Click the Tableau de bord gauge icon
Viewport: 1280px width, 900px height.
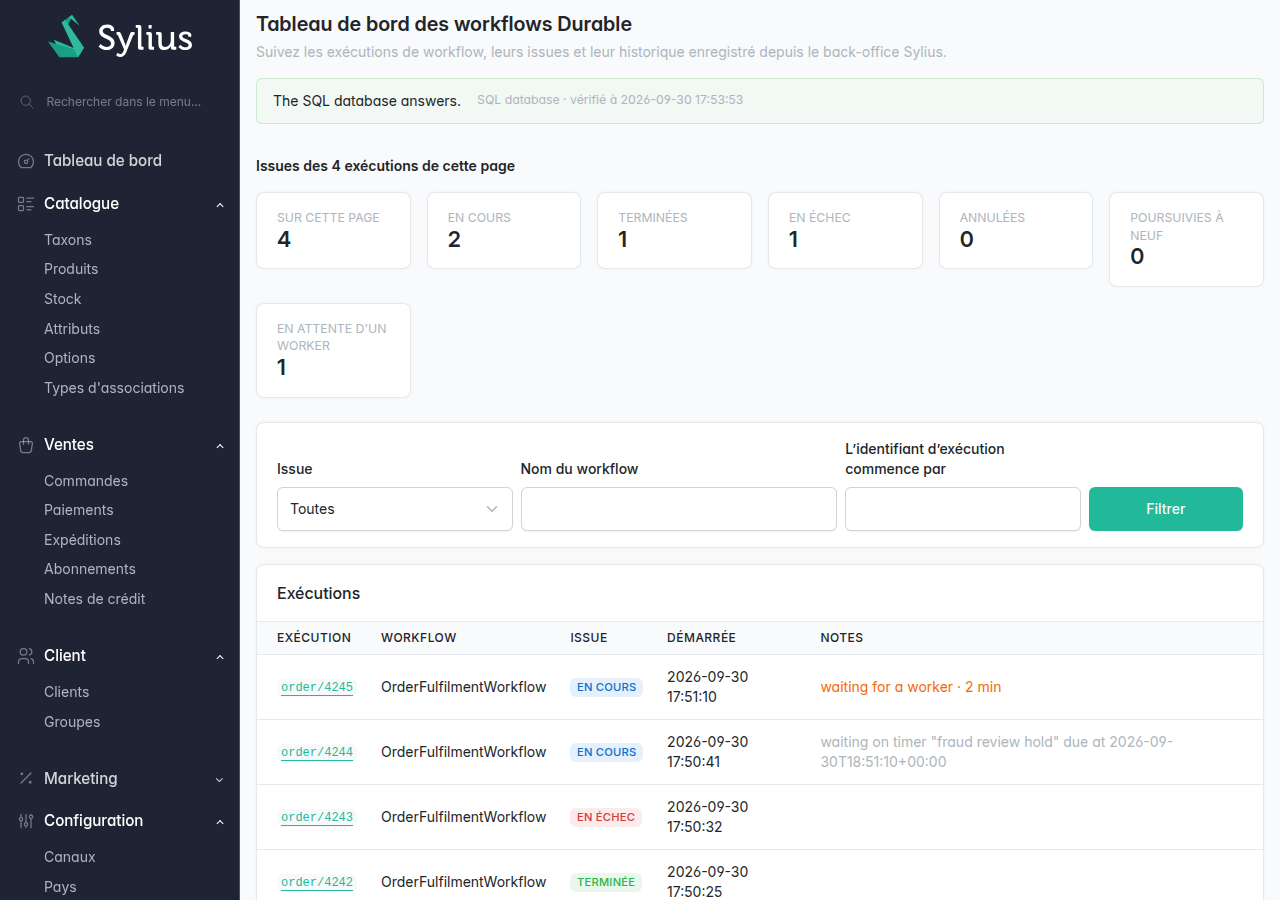point(26,161)
